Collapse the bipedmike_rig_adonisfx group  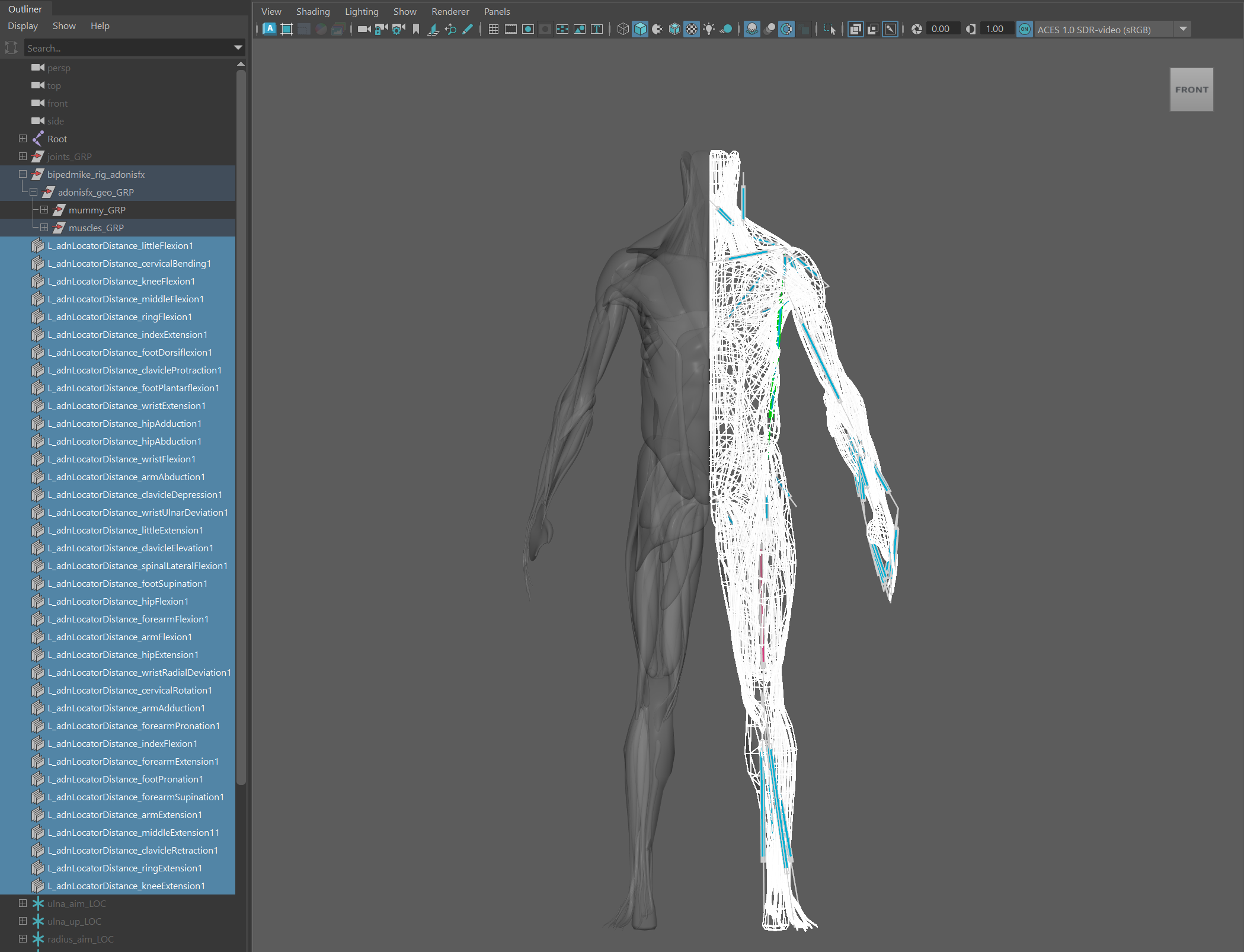point(23,174)
